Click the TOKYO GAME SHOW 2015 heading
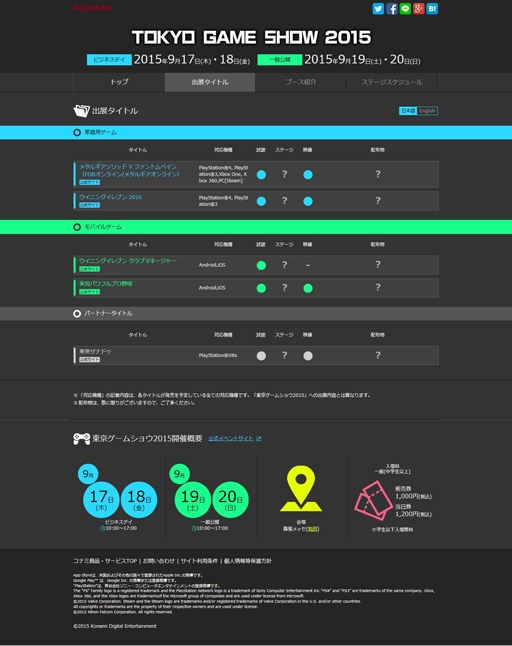The image size is (512, 646). coord(252,37)
